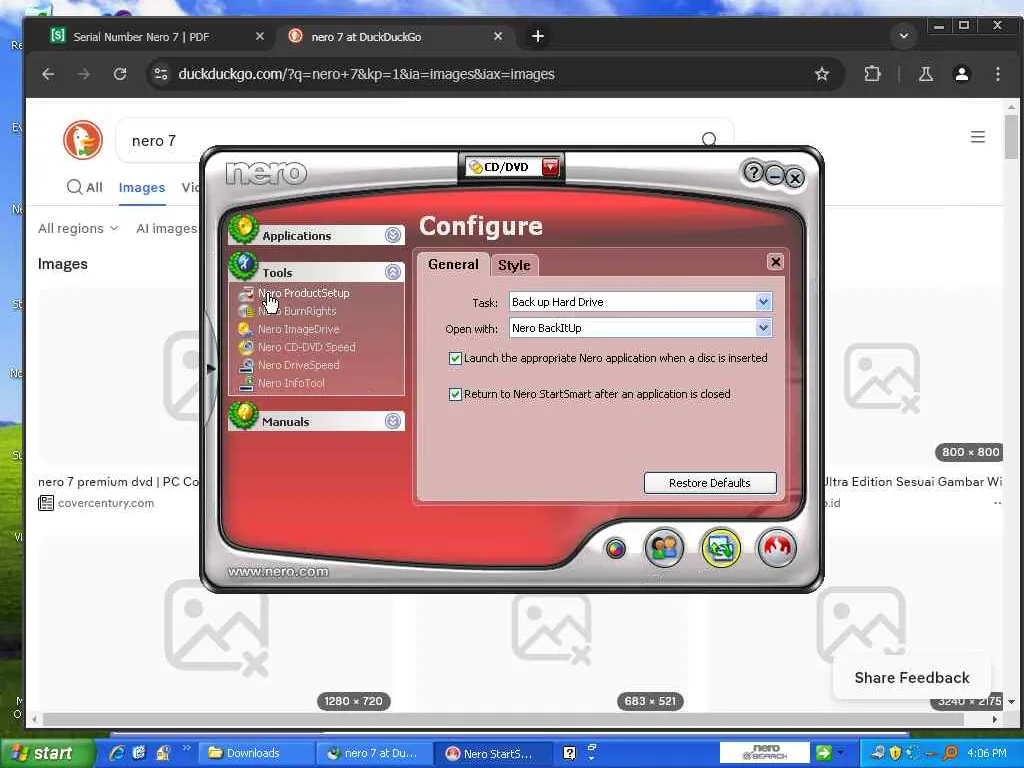This screenshot has width=1024, height=768.
Task: Click Internet Explorer quick launch icon
Action: pyautogui.click(x=118, y=754)
